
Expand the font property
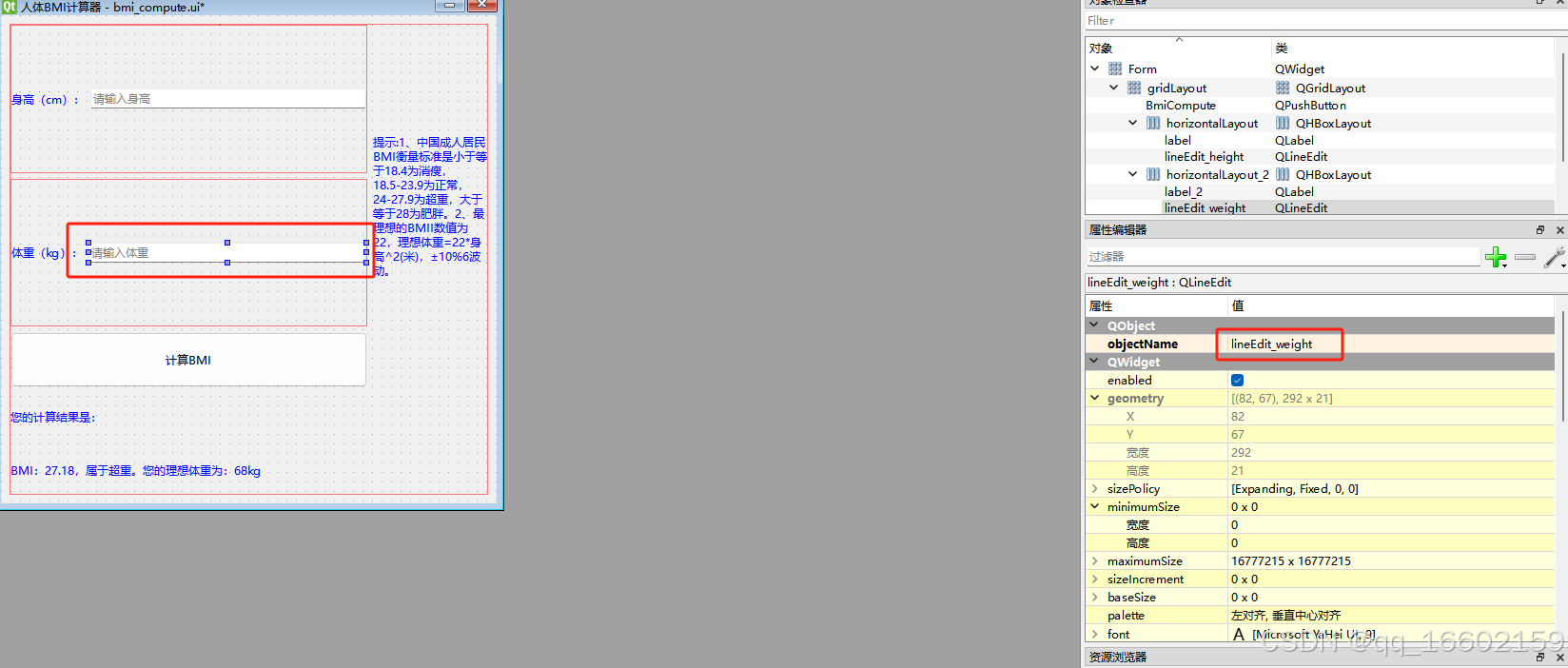coord(1095,634)
